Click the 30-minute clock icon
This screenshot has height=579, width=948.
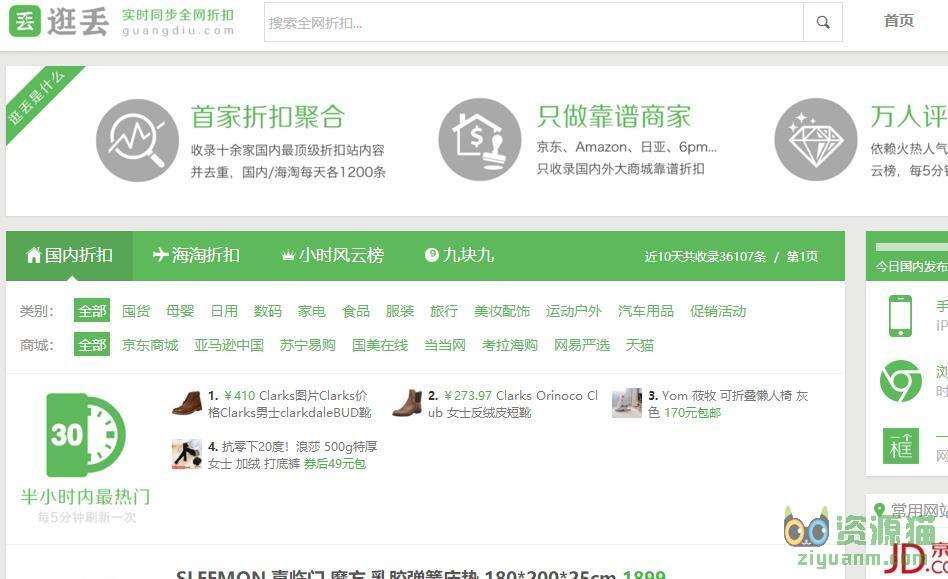[85, 435]
